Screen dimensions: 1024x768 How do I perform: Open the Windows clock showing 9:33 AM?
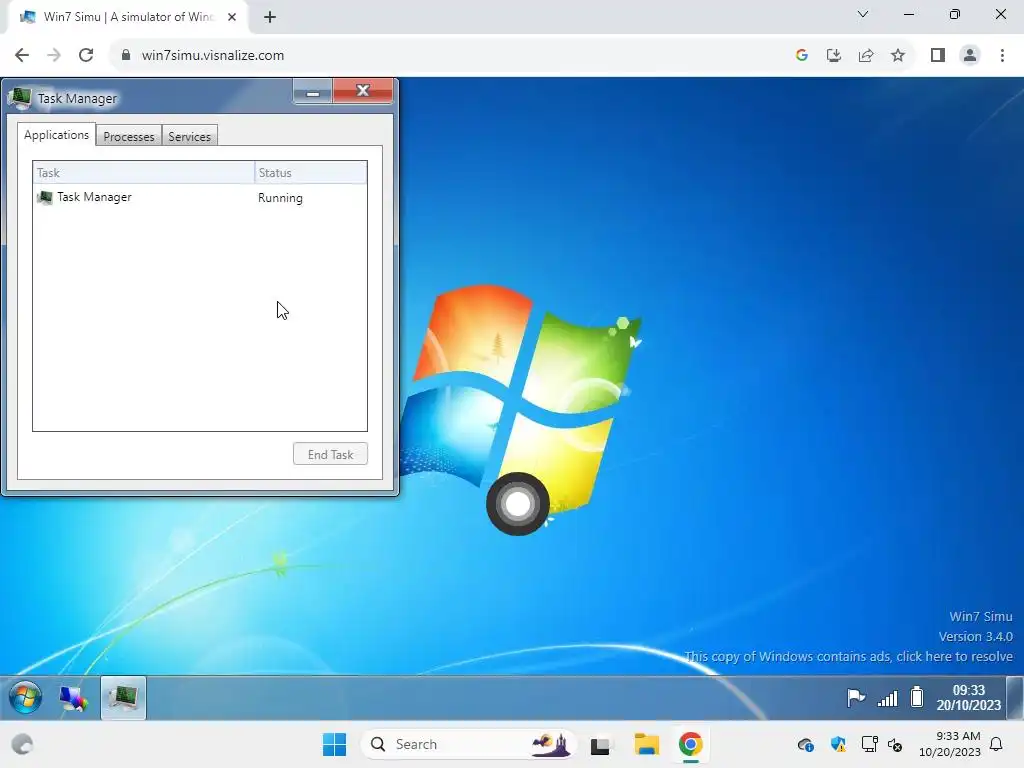point(950,744)
